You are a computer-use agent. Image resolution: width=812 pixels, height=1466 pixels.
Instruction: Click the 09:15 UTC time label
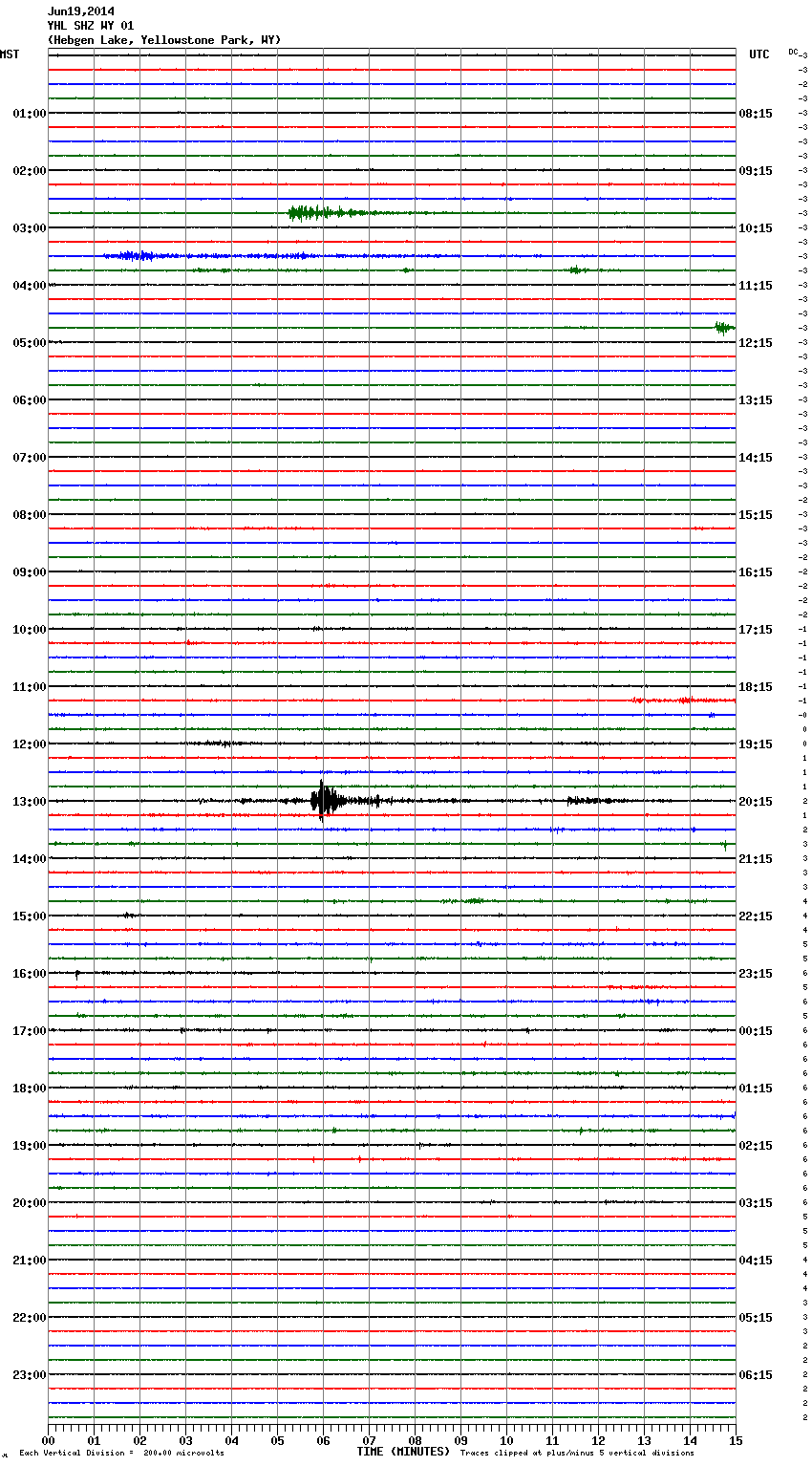point(756,171)
